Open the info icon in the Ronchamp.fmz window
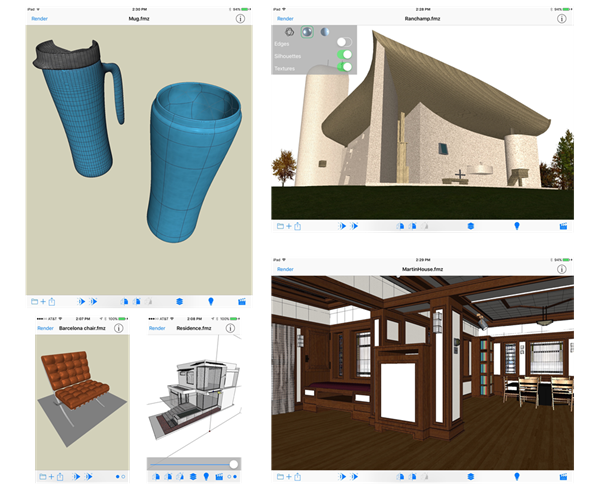This screenshot has height=490, width=609. point(562,19)
